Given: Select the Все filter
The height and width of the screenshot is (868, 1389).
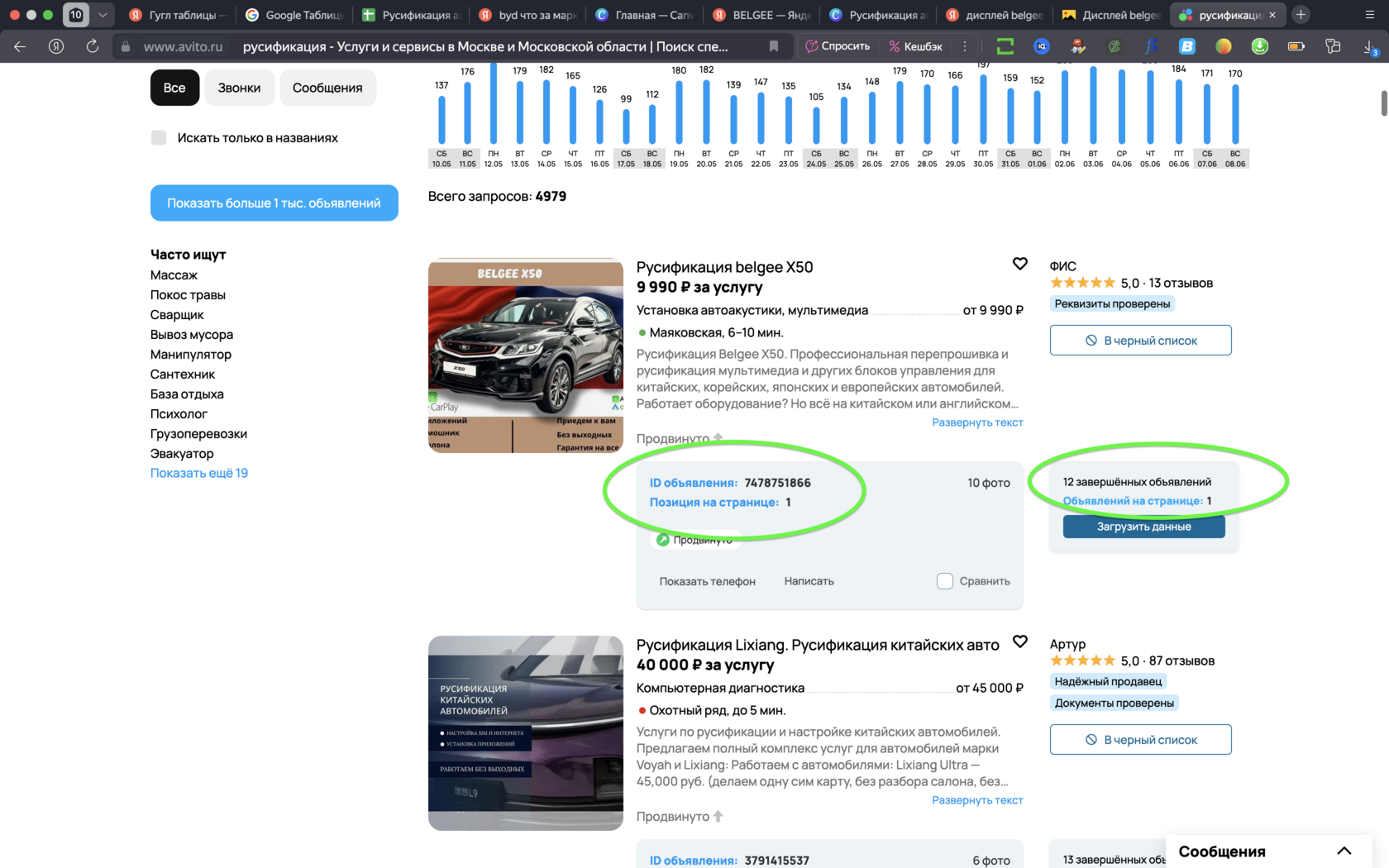Looking at the screenshot, I should click(174, 88).
